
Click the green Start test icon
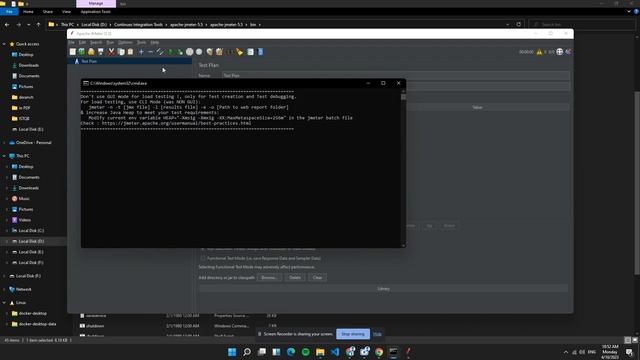[x=170, y=52]
